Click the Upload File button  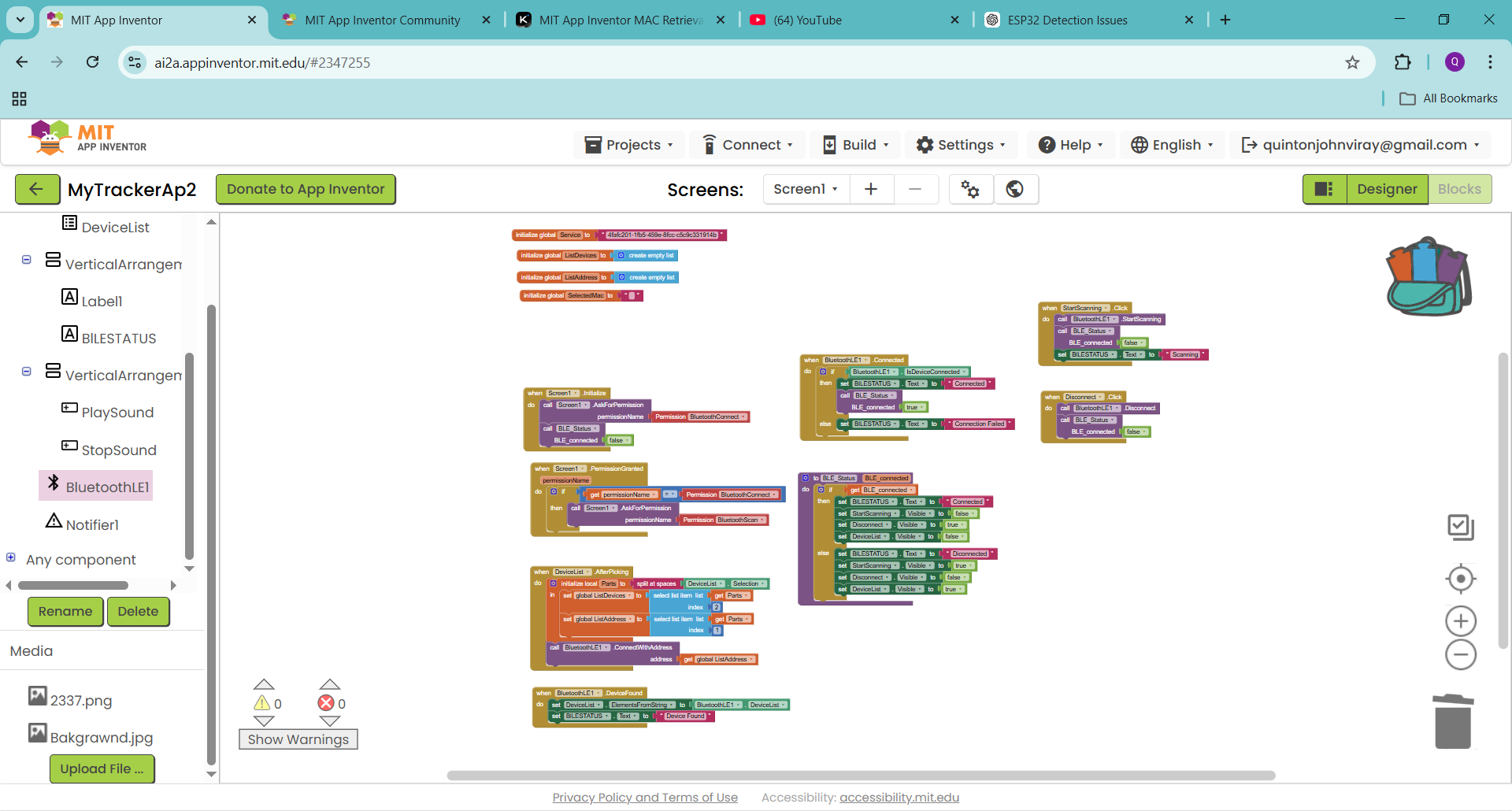tap(102, 768)
